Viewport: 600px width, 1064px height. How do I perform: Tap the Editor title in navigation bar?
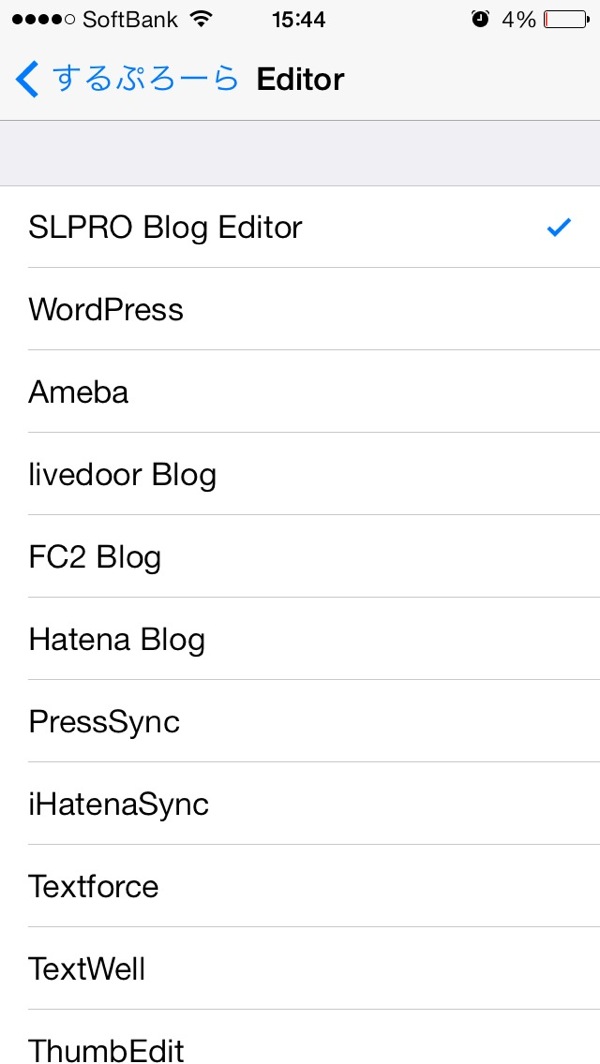(x=300, y=79)
